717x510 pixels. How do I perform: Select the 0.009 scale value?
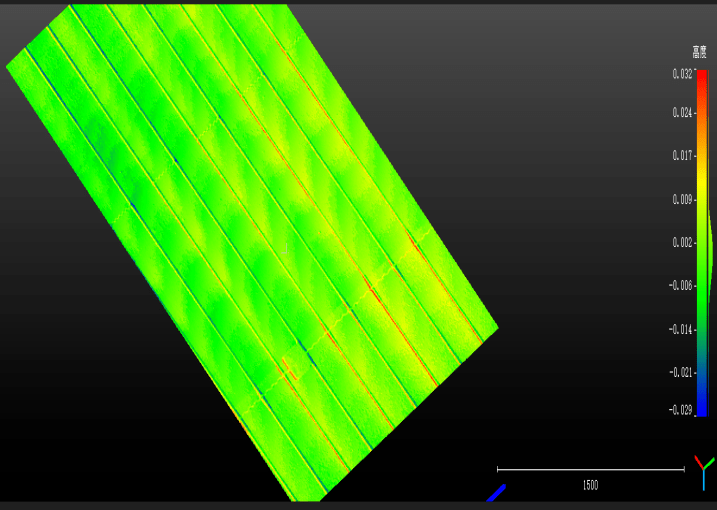[682, 199]
